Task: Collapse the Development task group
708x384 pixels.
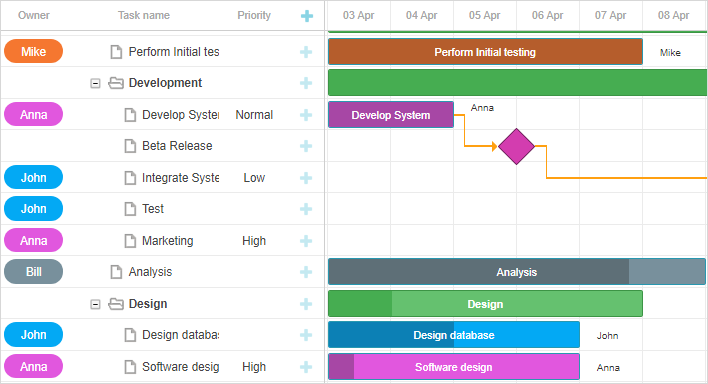Action: click(95, 83)
